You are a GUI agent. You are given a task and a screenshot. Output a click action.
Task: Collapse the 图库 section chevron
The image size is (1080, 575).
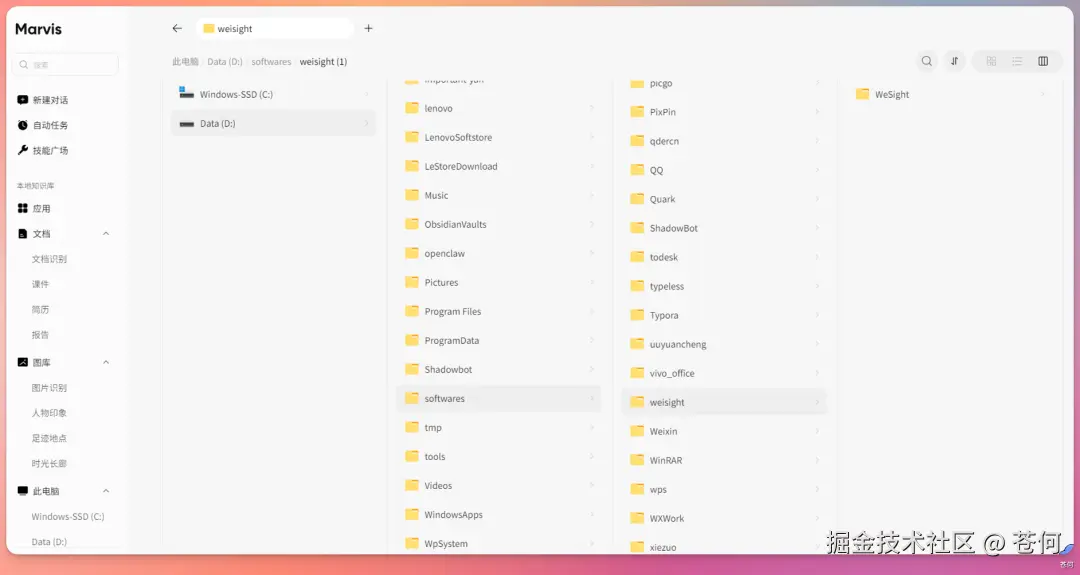[106, 362]
